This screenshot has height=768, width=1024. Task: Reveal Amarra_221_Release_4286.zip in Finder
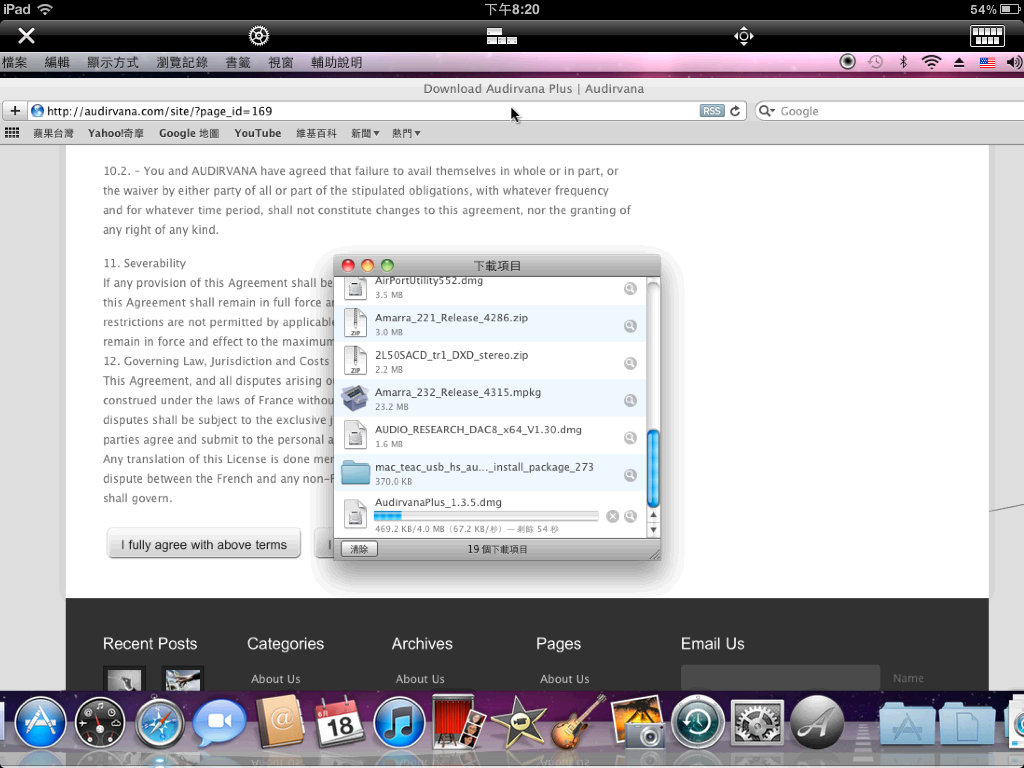coord(630,326)
